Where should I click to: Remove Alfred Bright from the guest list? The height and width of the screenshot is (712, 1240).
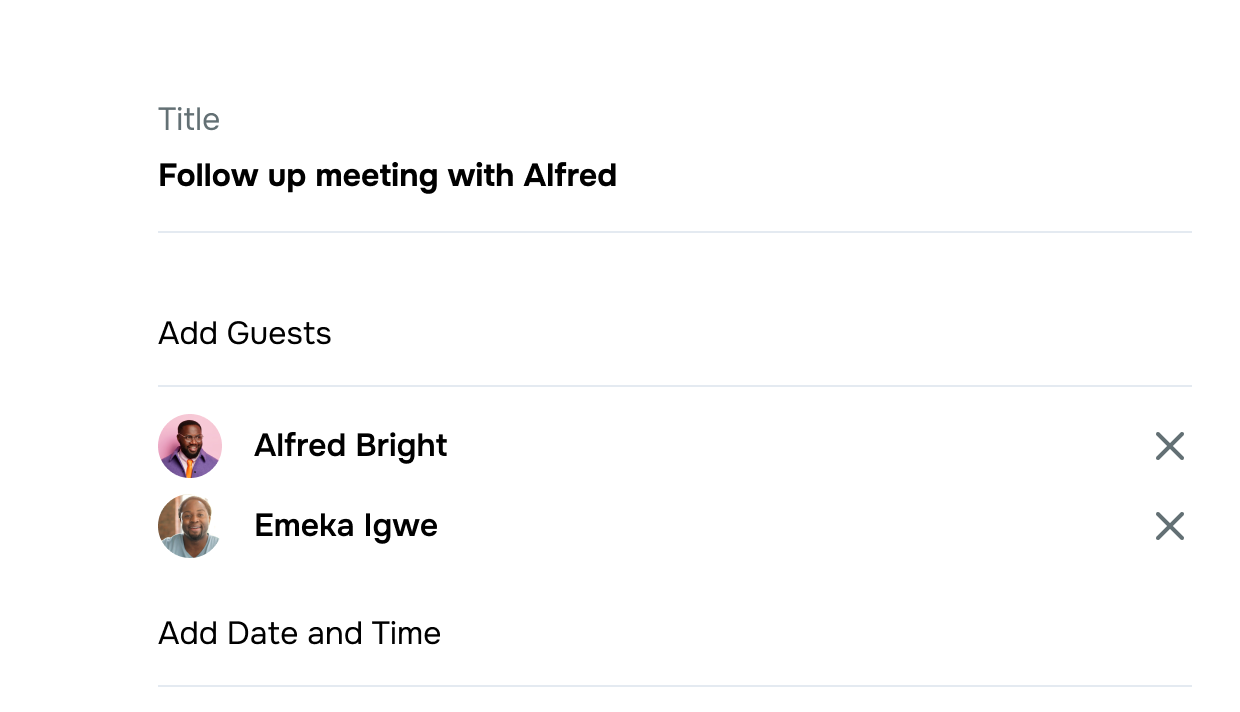(1169, 446)
